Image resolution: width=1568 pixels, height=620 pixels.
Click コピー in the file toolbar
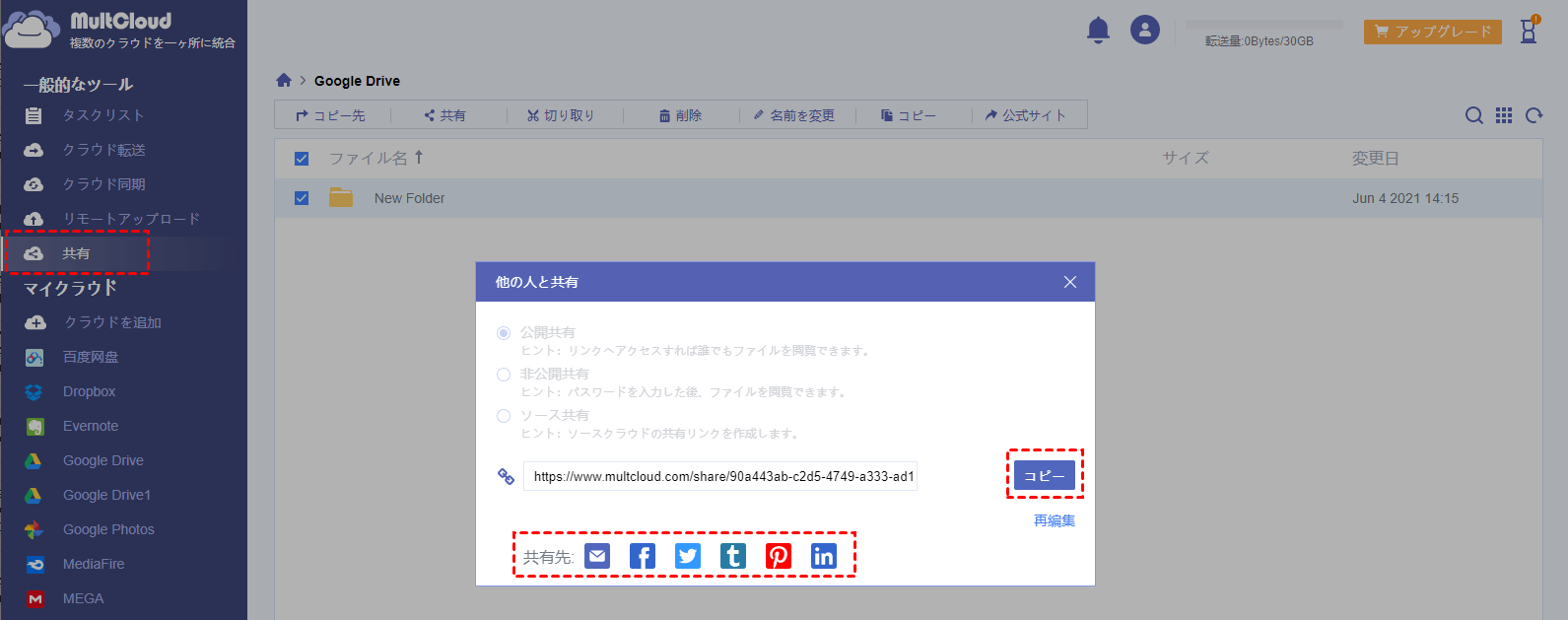[x=909, y=115]
